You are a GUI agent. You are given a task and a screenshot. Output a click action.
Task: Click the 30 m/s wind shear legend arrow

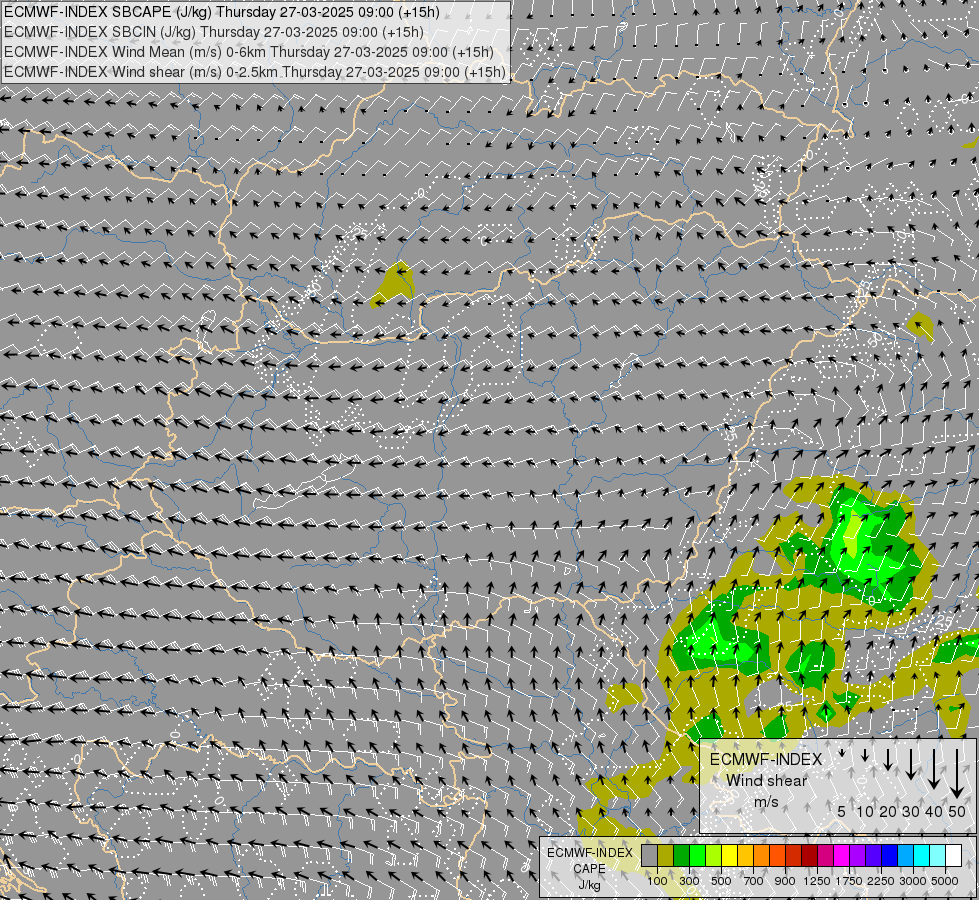click(x=911, y=764)
